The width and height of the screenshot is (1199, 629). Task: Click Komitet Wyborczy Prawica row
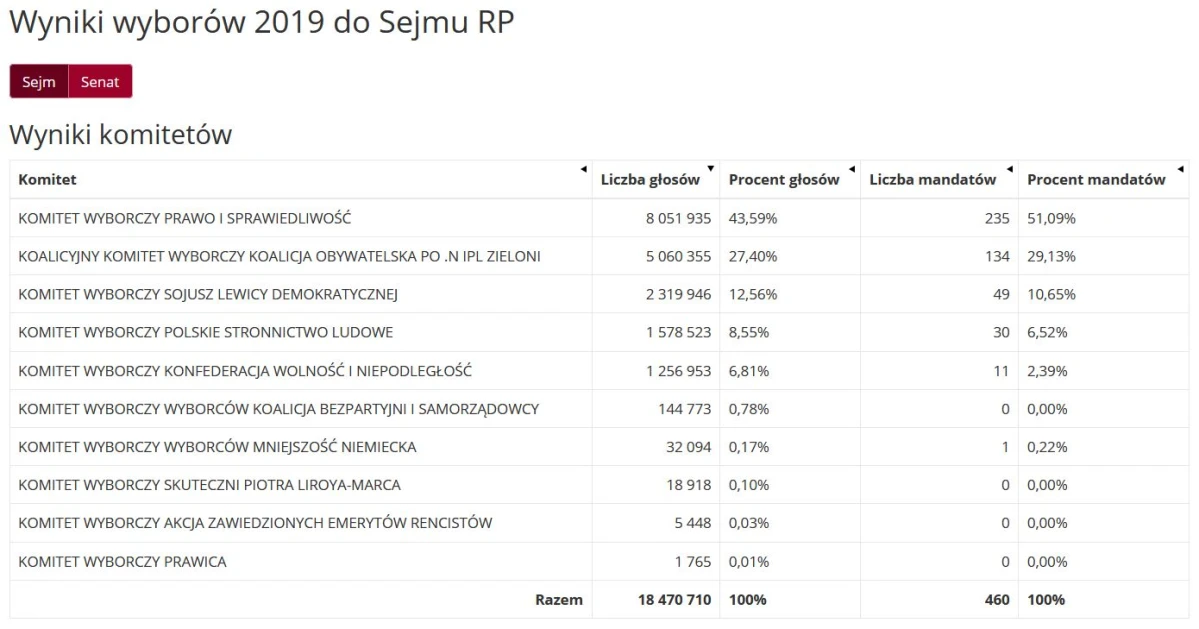coord(600,561)
